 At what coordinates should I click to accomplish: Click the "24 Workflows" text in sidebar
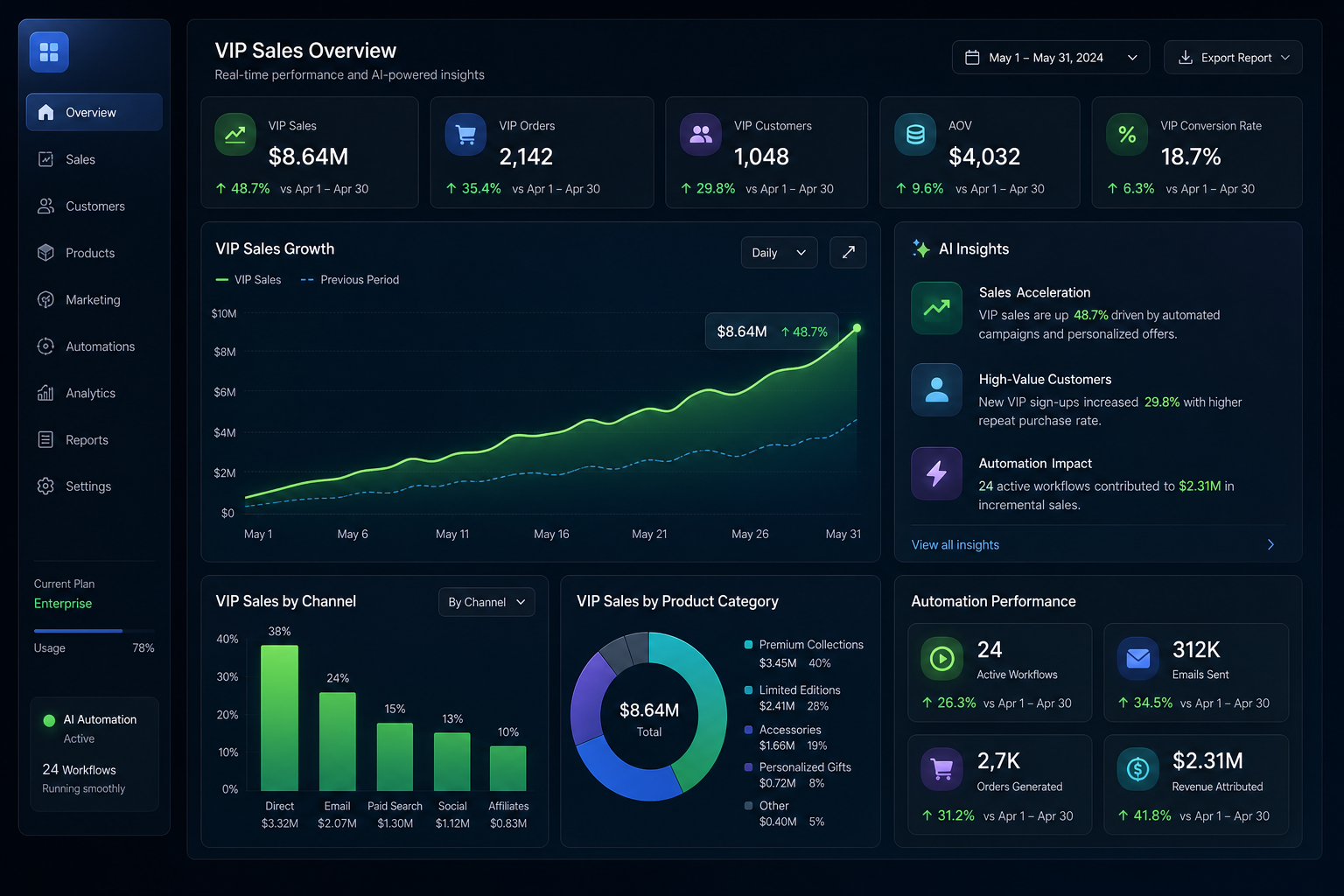[79, 770]
